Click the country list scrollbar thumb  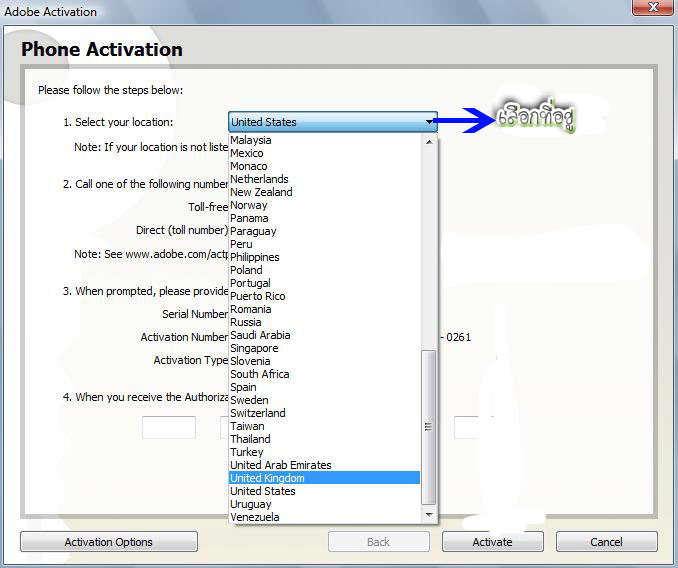429,427
